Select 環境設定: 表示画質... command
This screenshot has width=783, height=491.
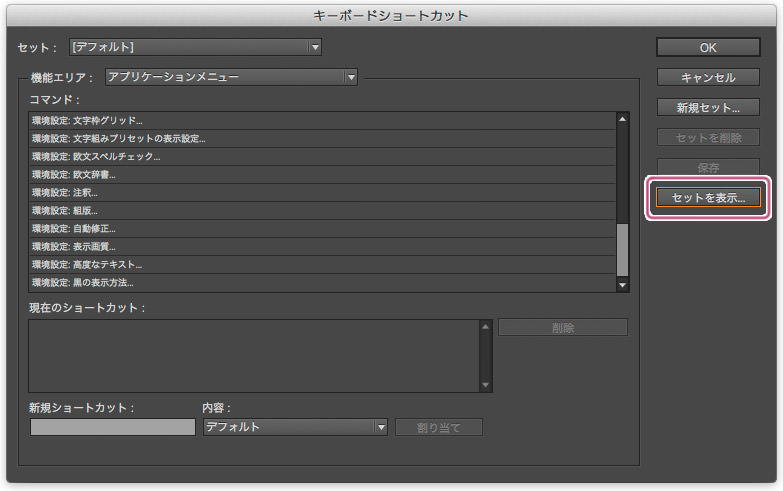point(323,247)
